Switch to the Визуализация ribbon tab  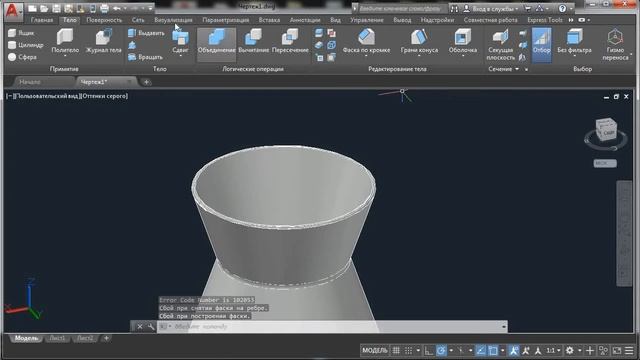(x=173, y=20)
